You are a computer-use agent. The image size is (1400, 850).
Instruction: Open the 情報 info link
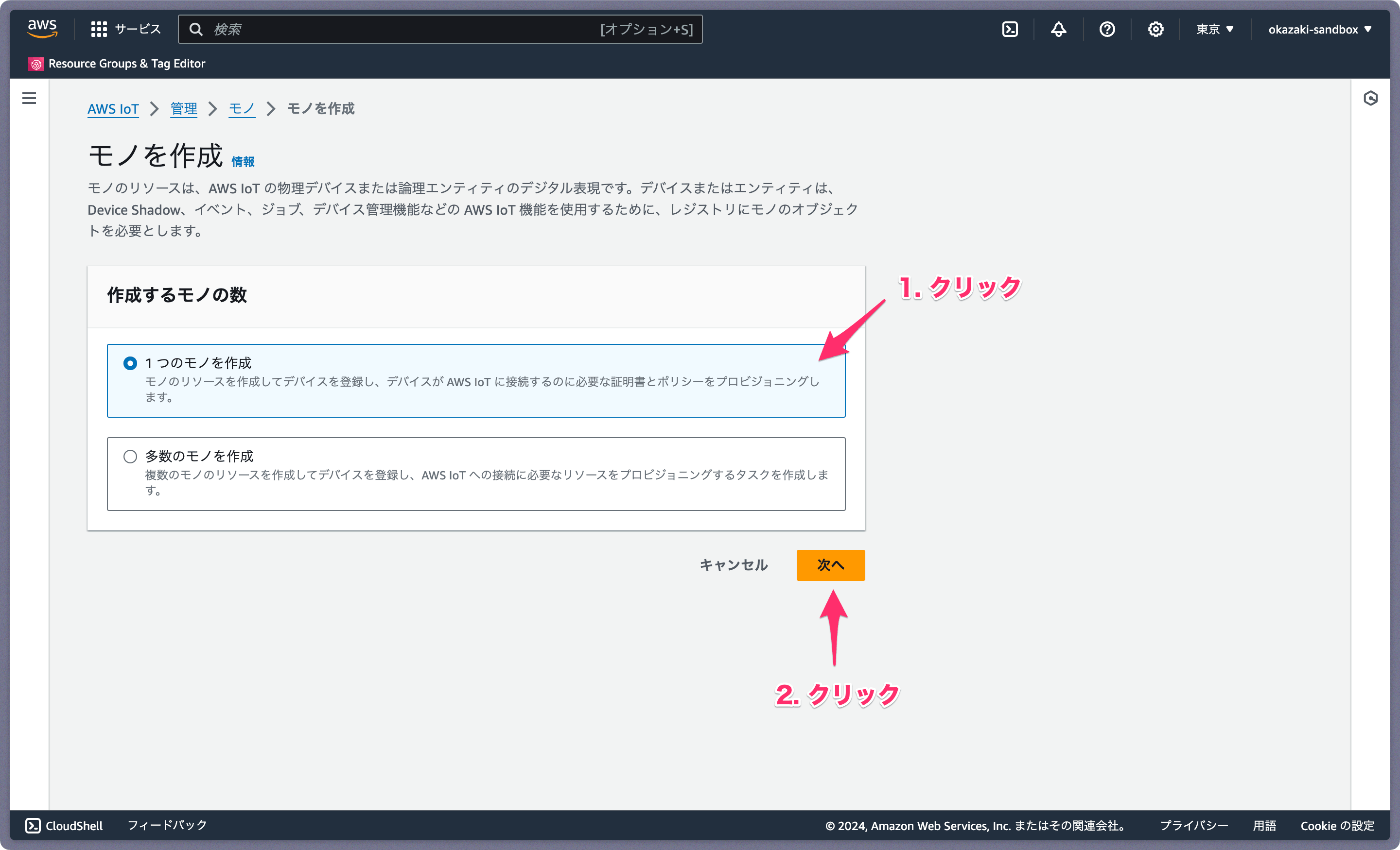pyautogui.click(x=243, y=161)
